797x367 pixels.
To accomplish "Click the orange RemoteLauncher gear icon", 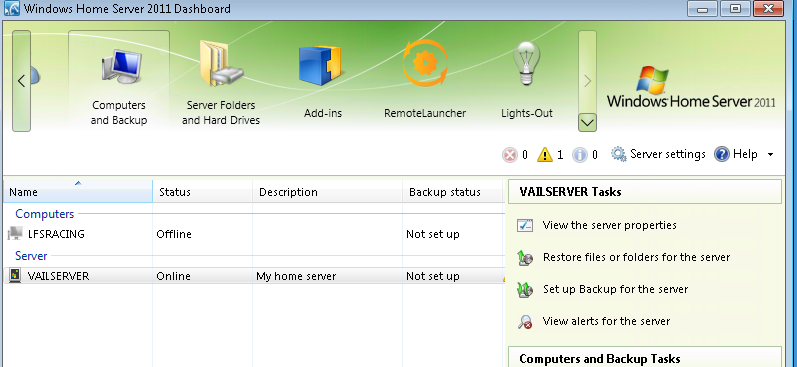I will 425,64.
